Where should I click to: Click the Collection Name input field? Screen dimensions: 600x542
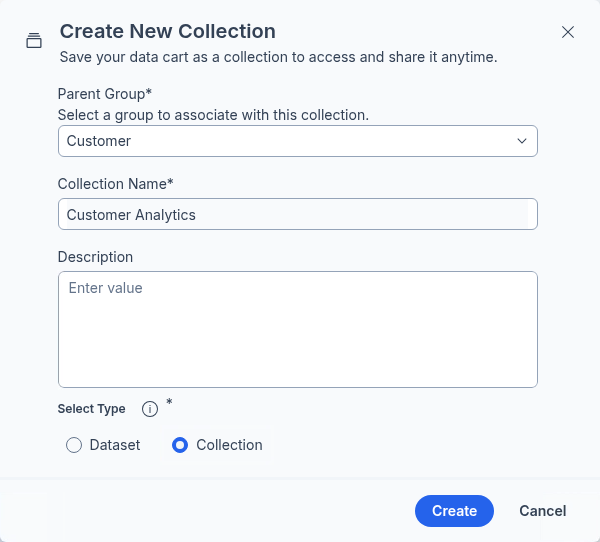coord(297,214)
